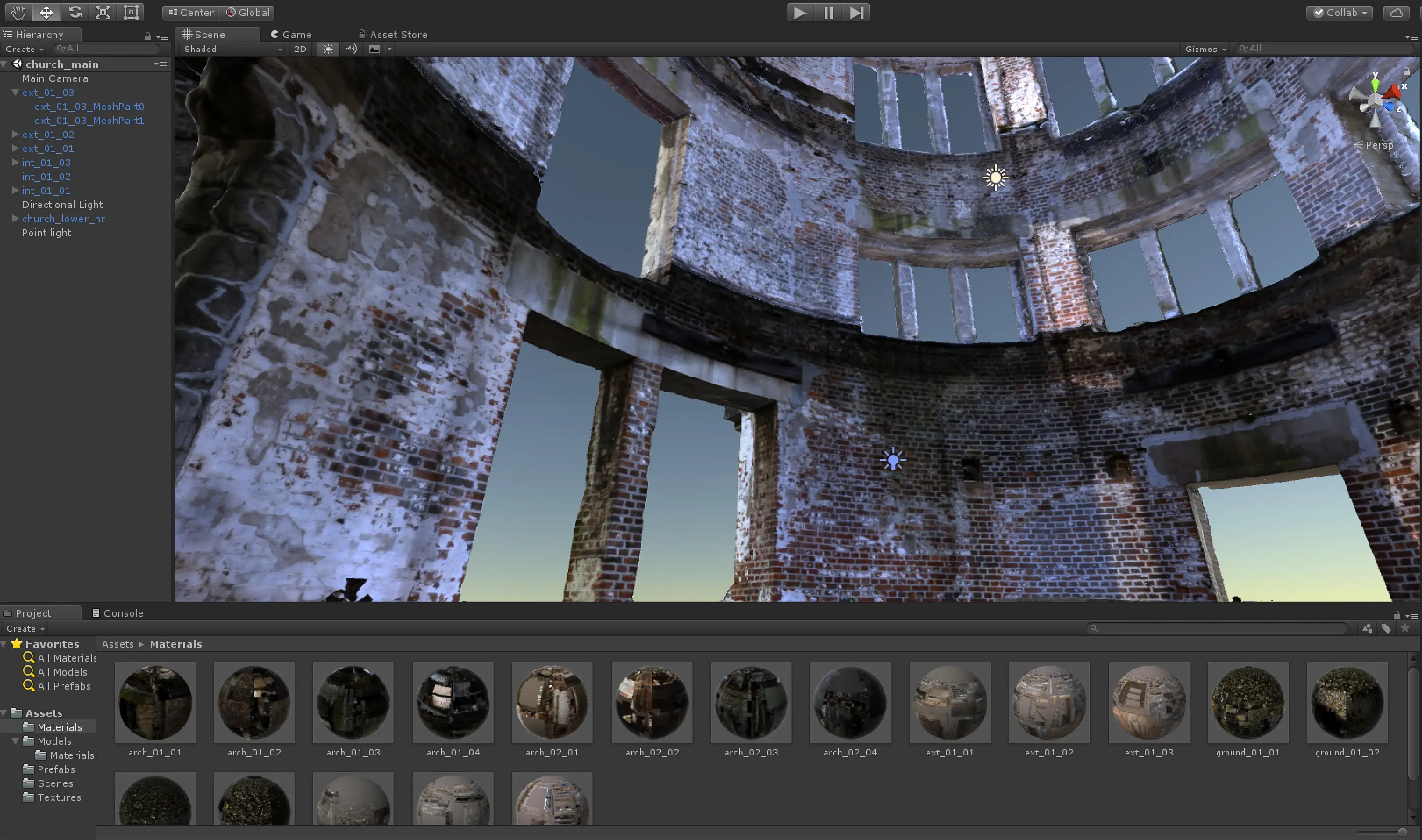Select Directional Light in hierarchy
Viewport: 1422px width, 840px height.
click(x=62, y=205)
